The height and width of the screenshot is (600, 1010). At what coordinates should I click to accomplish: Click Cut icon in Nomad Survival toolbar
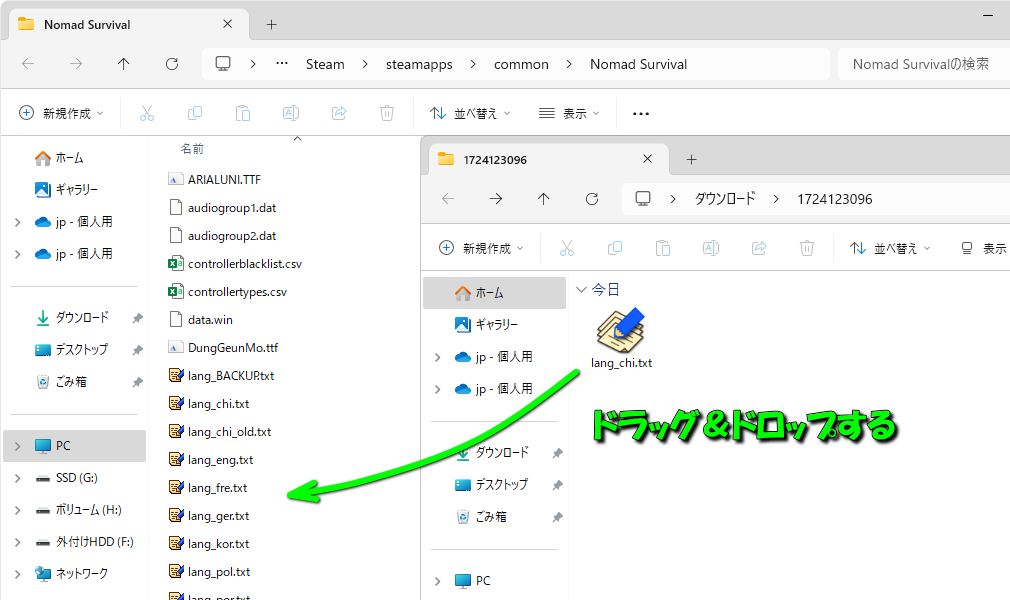pos(147,113)
